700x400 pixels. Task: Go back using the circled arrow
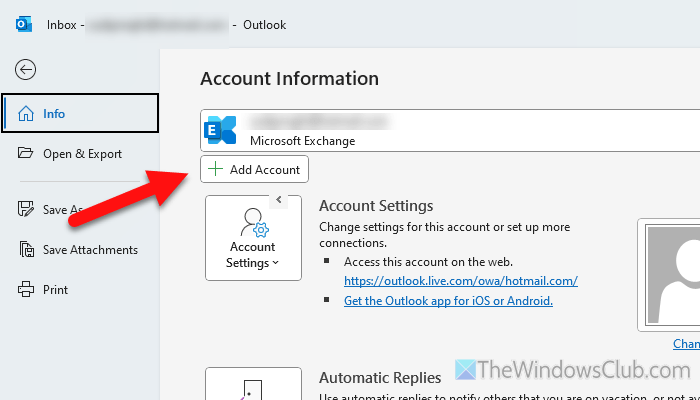(26, 69)
